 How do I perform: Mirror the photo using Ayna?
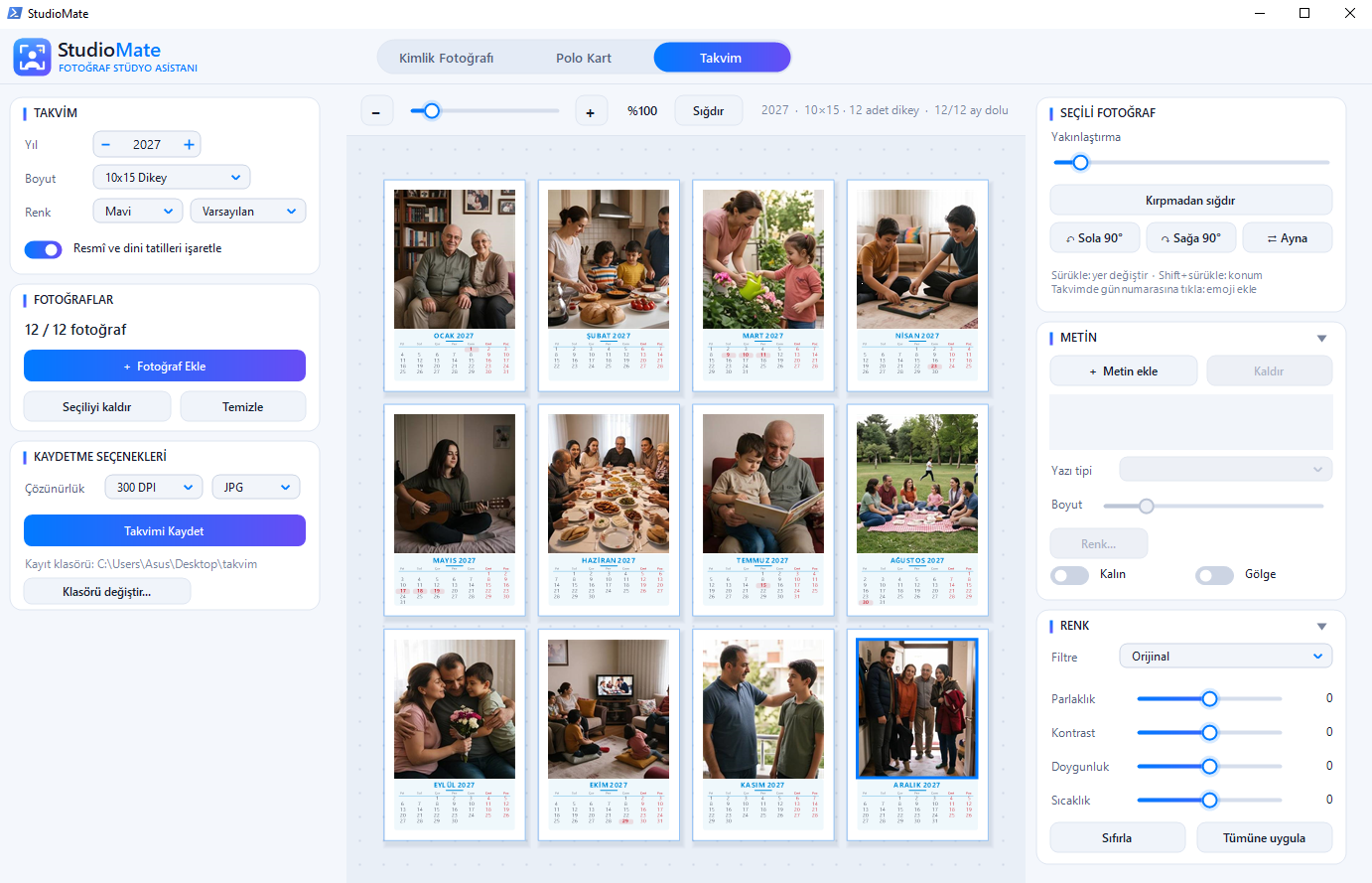(1288, 238)
